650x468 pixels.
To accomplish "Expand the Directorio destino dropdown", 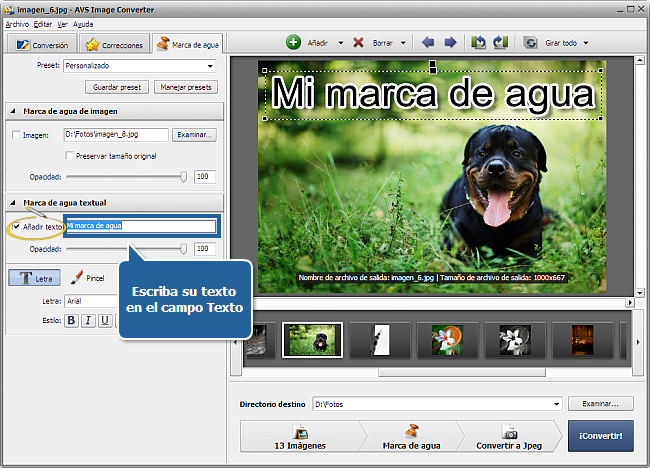I will (555, 404).
